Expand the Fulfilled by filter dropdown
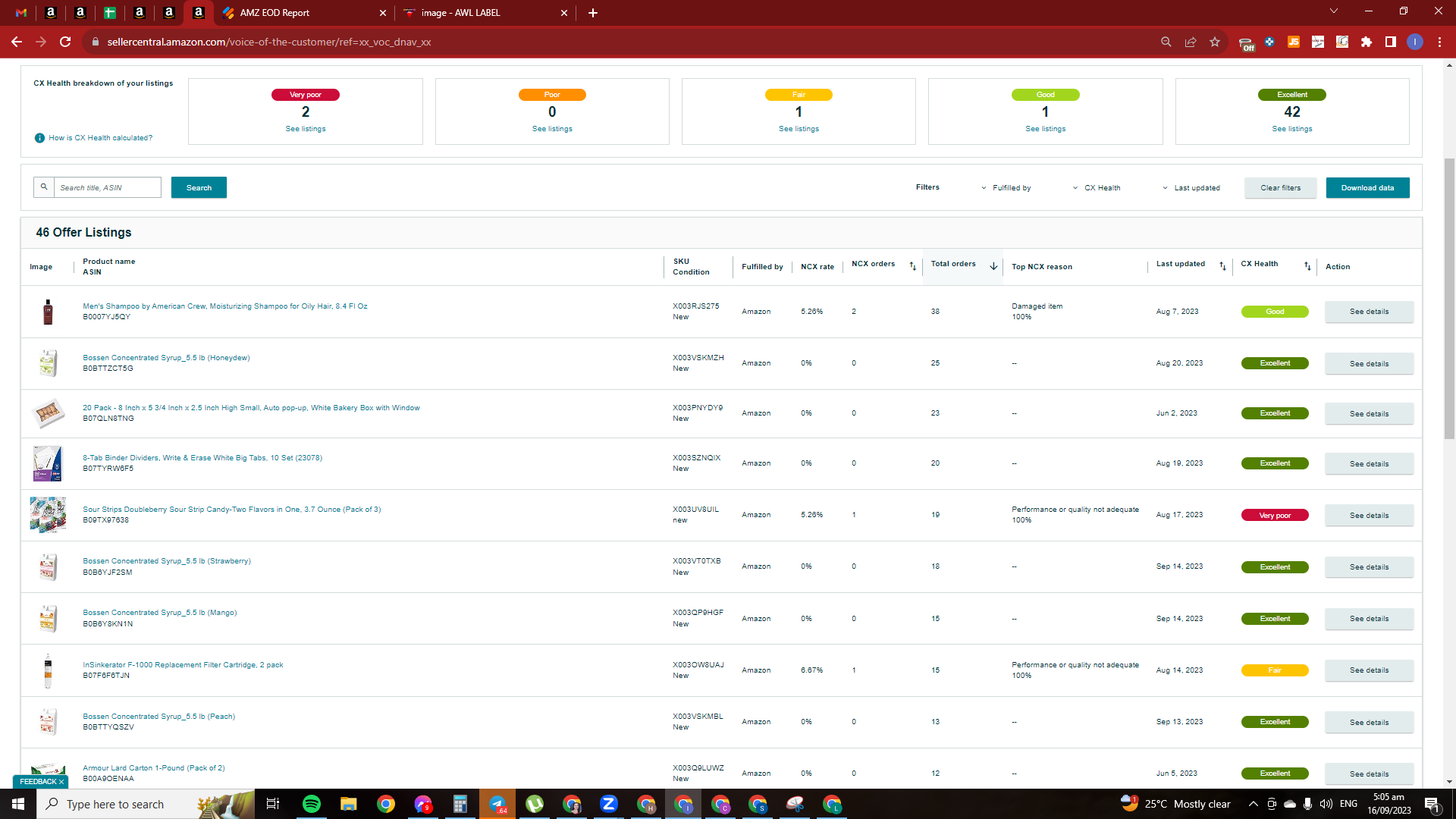This screenshot has height=819, width=1456. coord(1006,188)
